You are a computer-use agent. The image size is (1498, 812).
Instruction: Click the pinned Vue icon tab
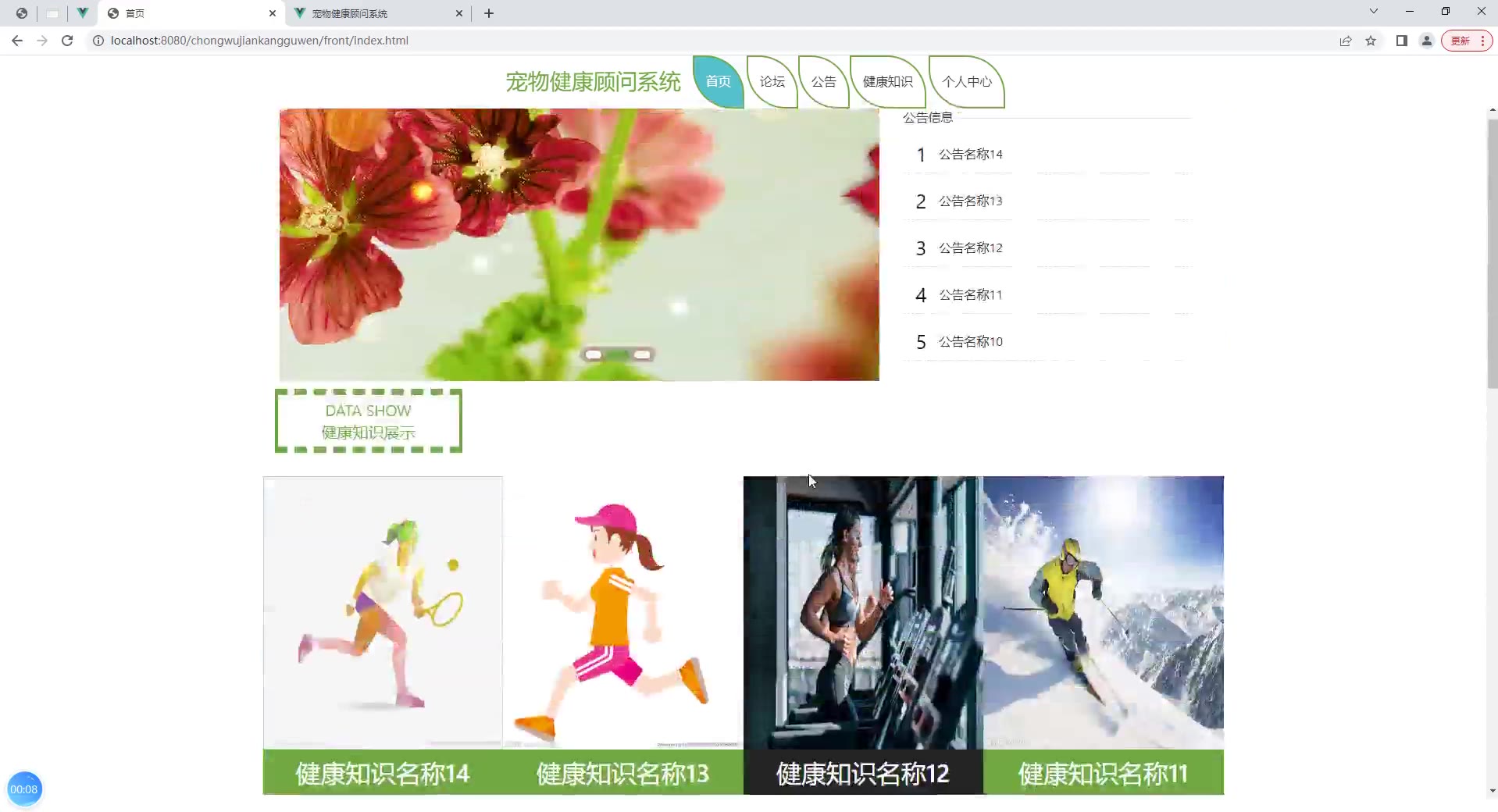82,13
